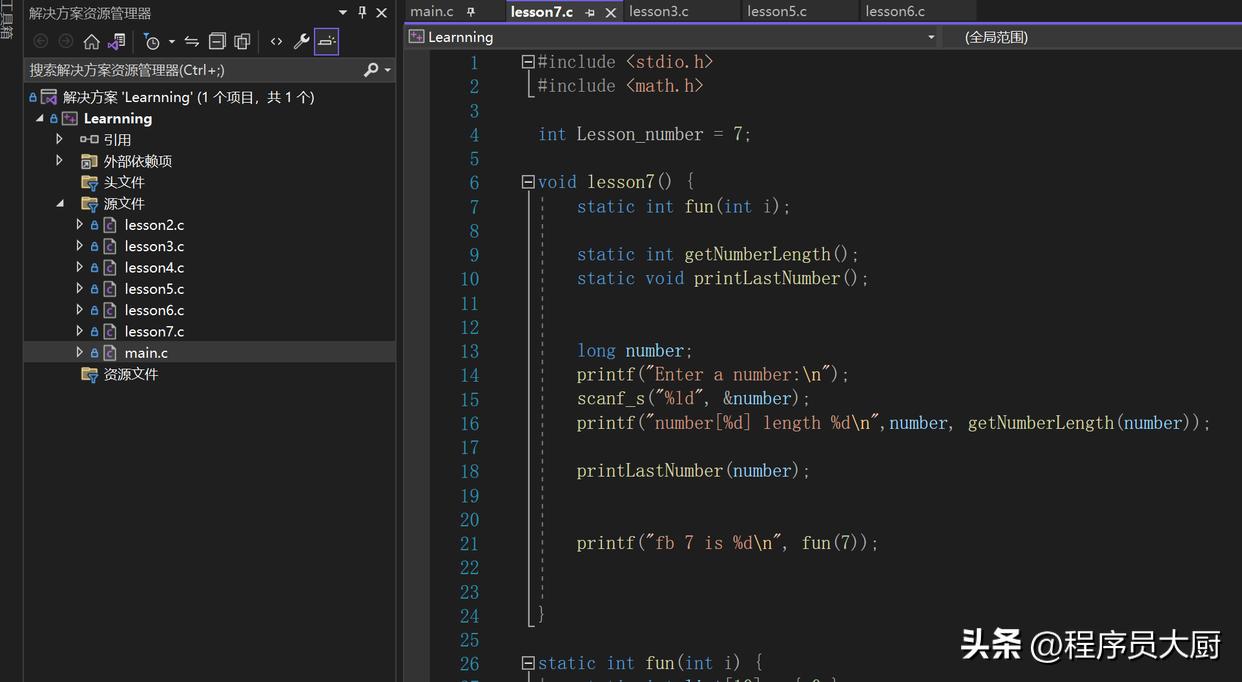Open Properties with the wrench icon
This screenshot has height=682, width=1242.
click(301, 41)
